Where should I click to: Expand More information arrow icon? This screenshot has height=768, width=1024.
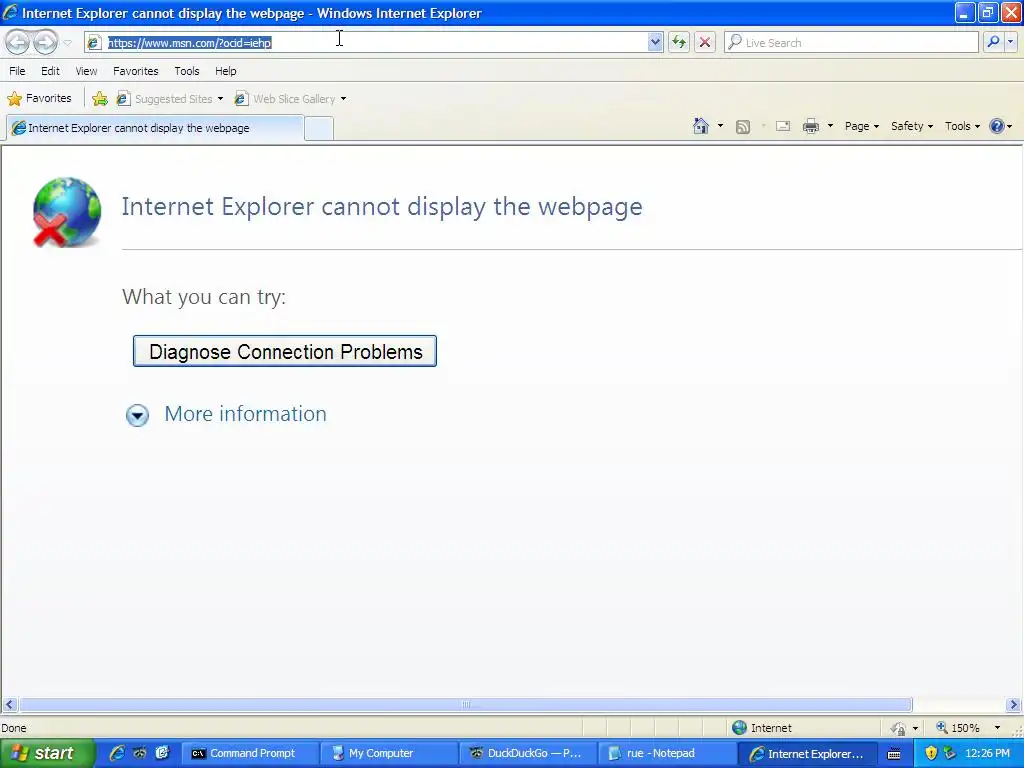coord(137,415)
